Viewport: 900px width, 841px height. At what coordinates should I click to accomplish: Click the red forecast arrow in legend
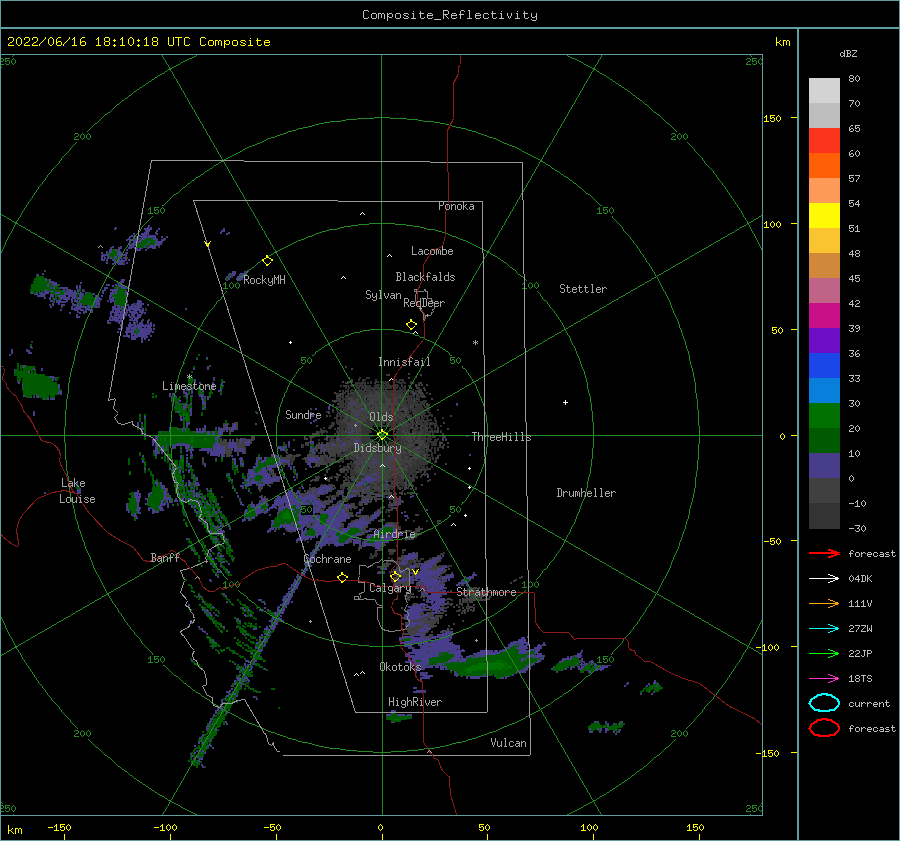[824, 553]
